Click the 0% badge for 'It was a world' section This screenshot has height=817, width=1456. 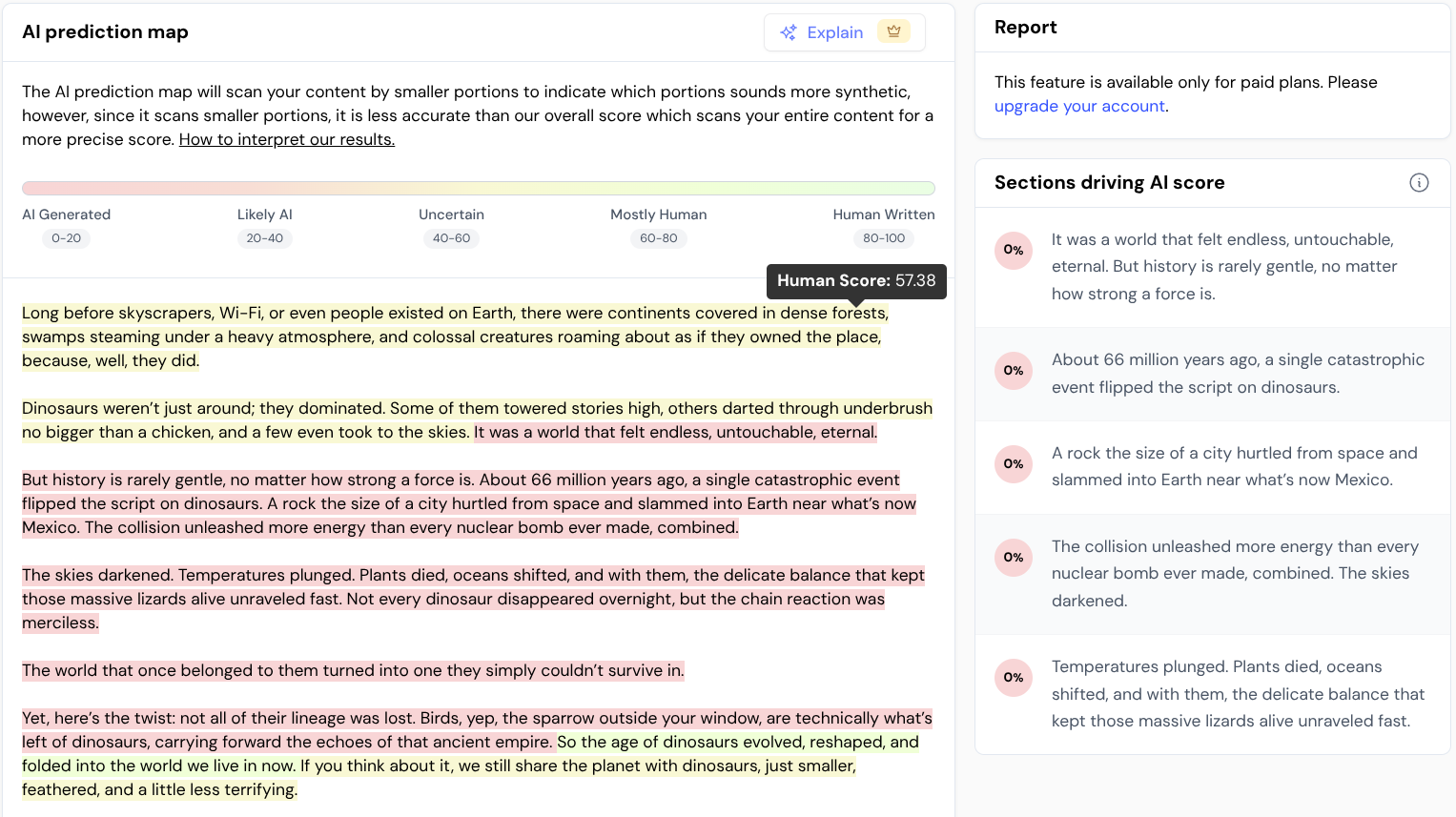coord(1013,250)
